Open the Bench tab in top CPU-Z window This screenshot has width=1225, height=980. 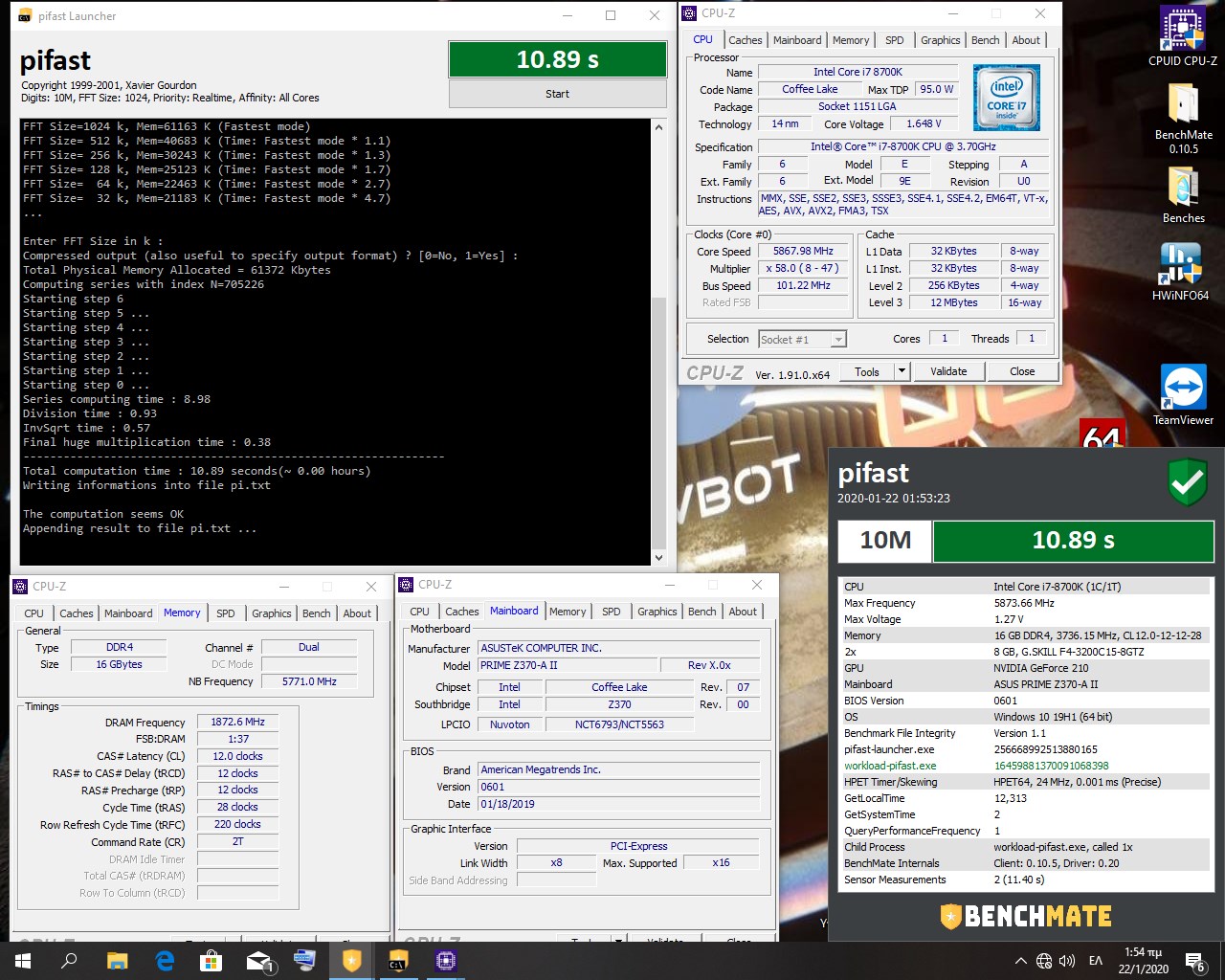985,40
